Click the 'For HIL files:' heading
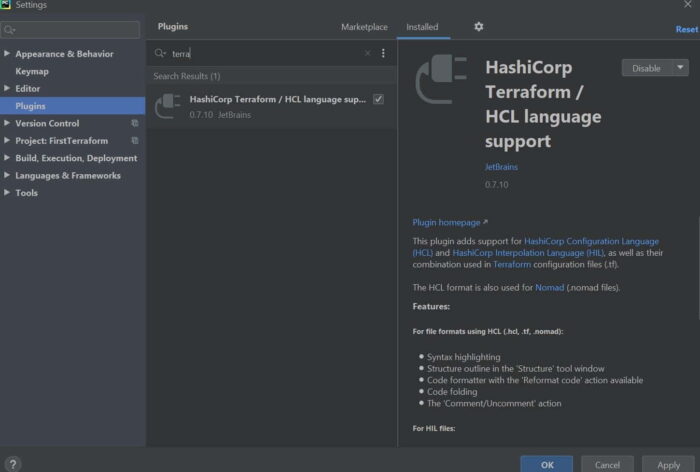700x472 pixels. point(434,428)
